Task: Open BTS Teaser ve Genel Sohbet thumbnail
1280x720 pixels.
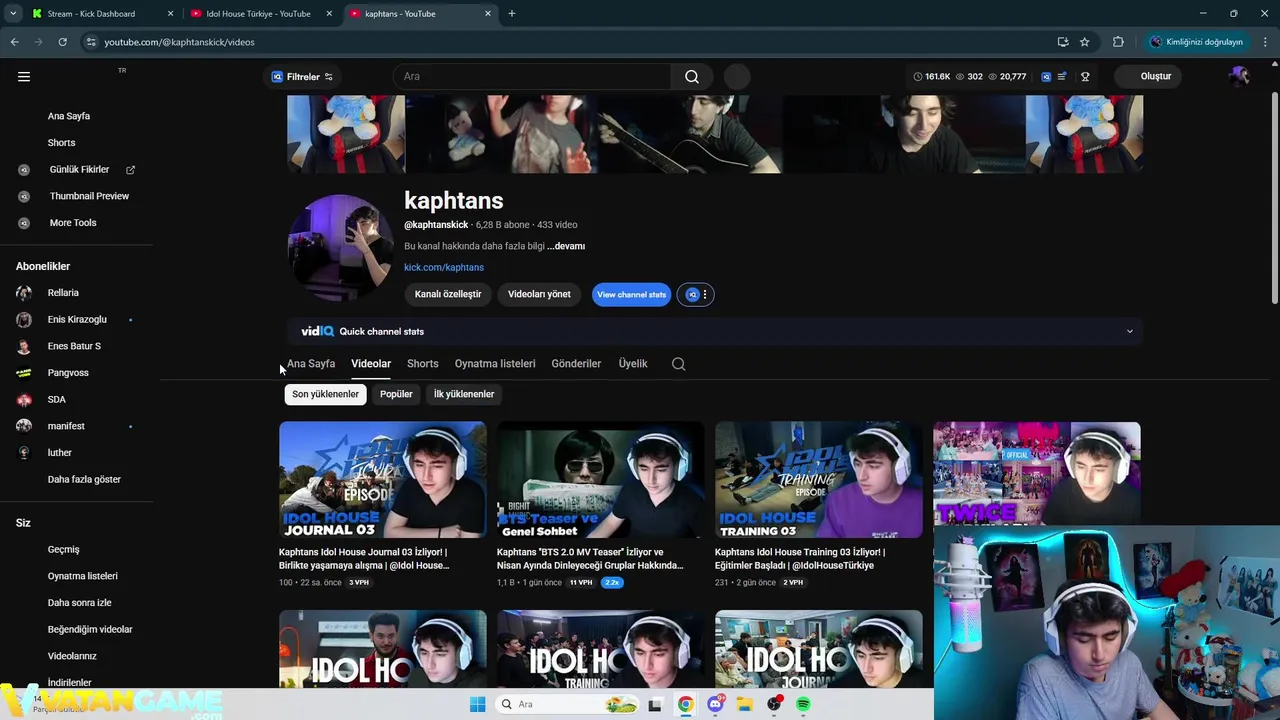Action: [601, 480]
